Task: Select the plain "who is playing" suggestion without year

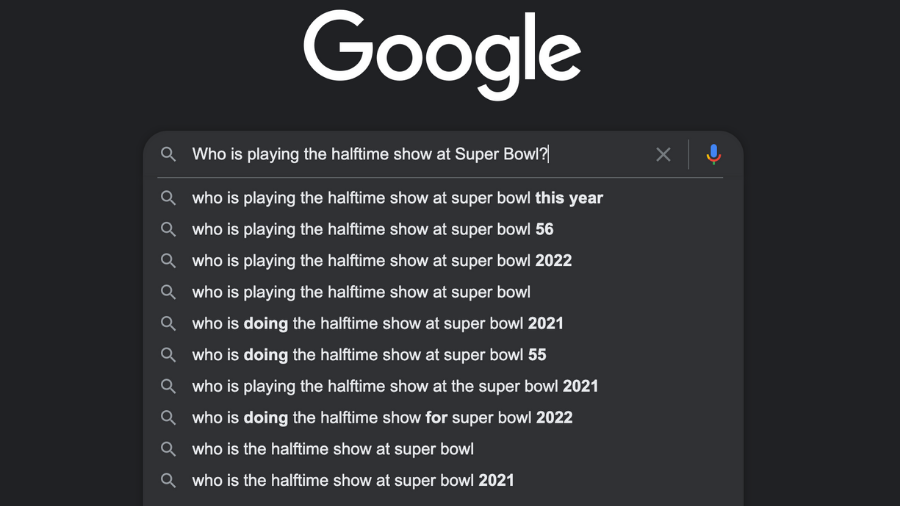Action: [x=361, y=292]
